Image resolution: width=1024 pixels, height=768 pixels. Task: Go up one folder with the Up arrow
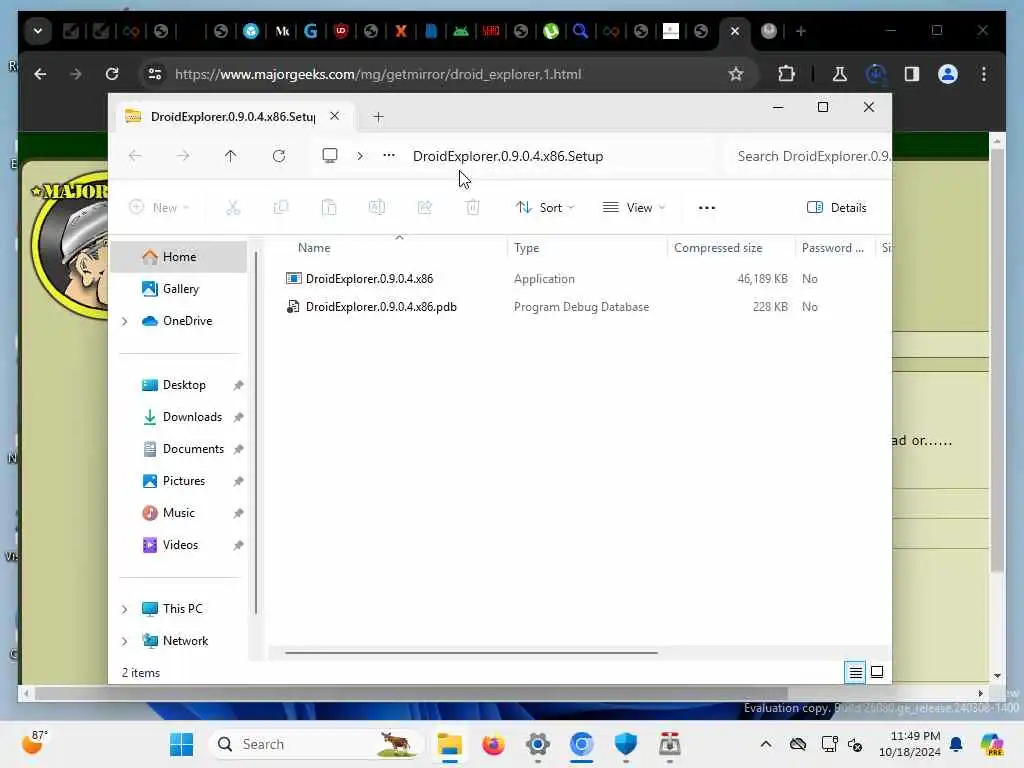pos(231,156)
